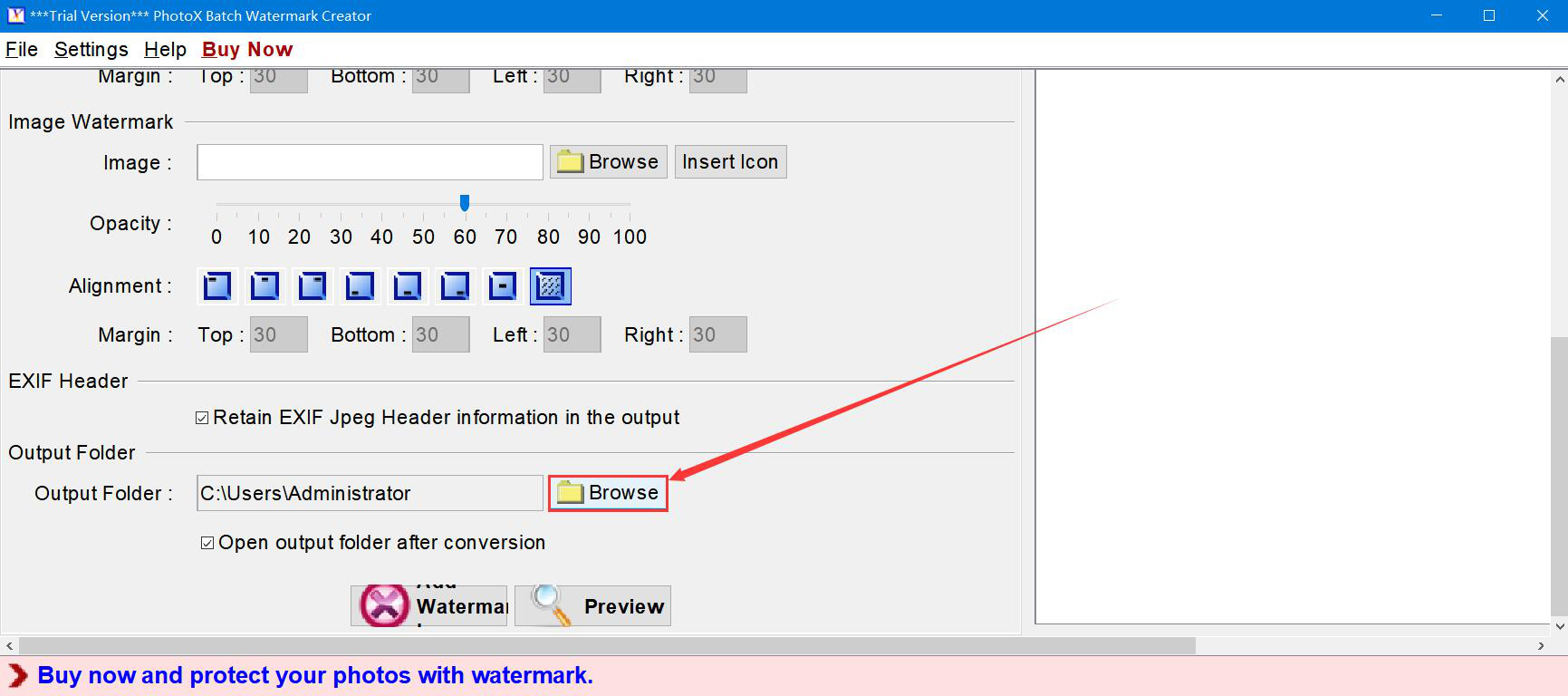The width and height of the screenshot is (1568, 696).
Task: Click the Preview button
Action: (592, 605)
